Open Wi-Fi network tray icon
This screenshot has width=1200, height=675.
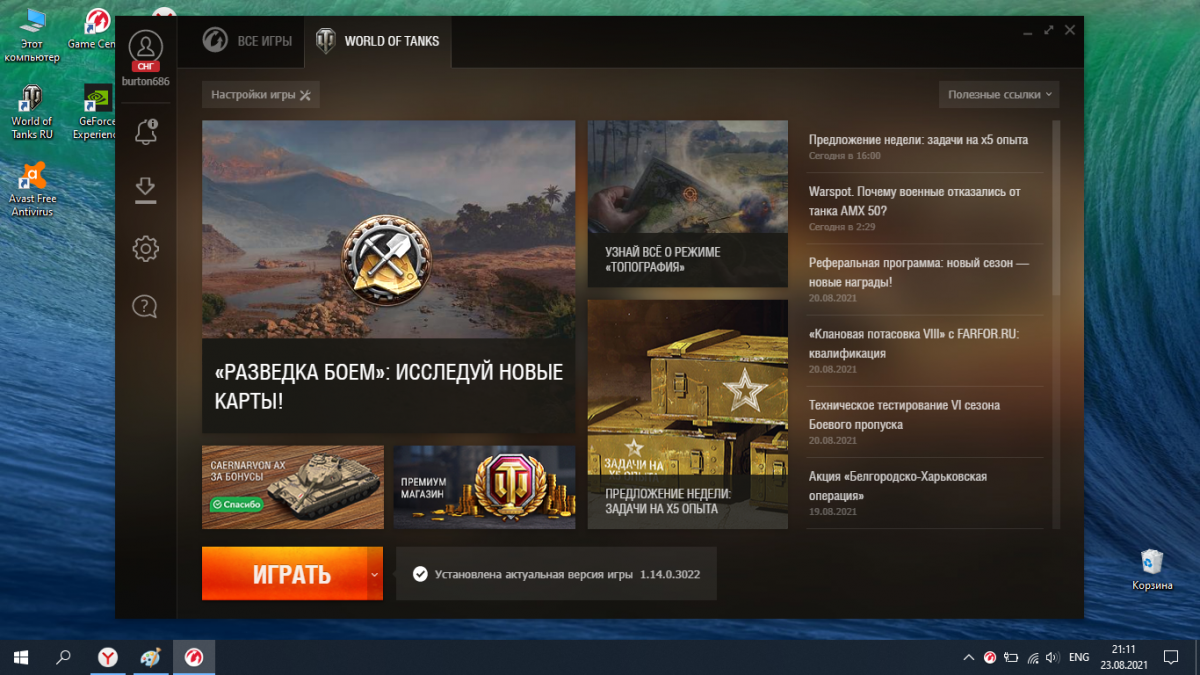(x=1032, y=657)
